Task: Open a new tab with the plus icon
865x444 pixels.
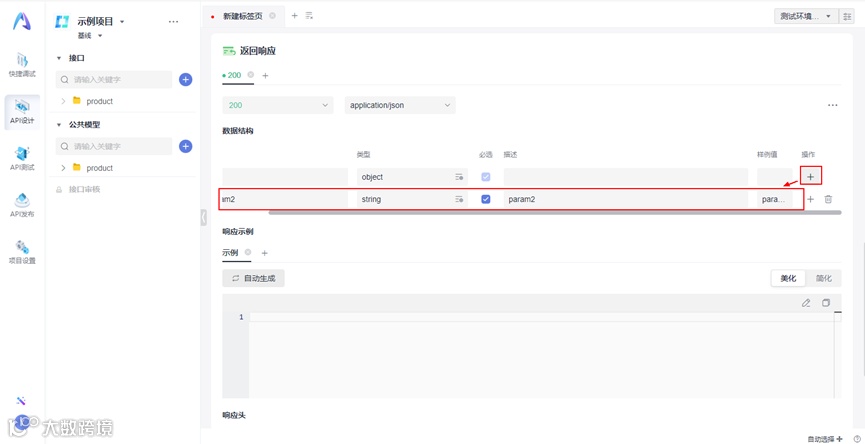Action: pyautogui.click(x=294, y=16)
